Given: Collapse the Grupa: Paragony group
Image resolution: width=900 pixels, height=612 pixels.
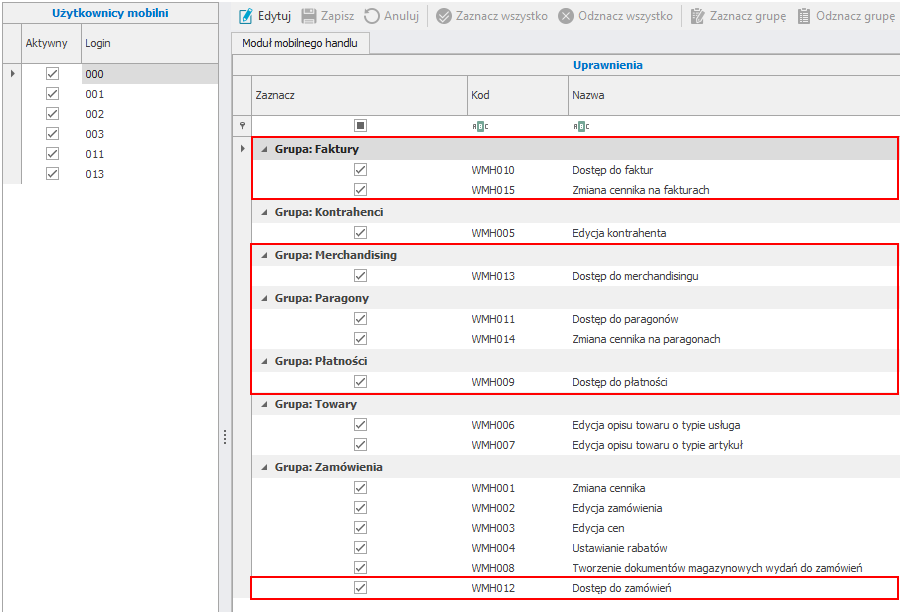Looking at the screenshot, I should point(264,298).
